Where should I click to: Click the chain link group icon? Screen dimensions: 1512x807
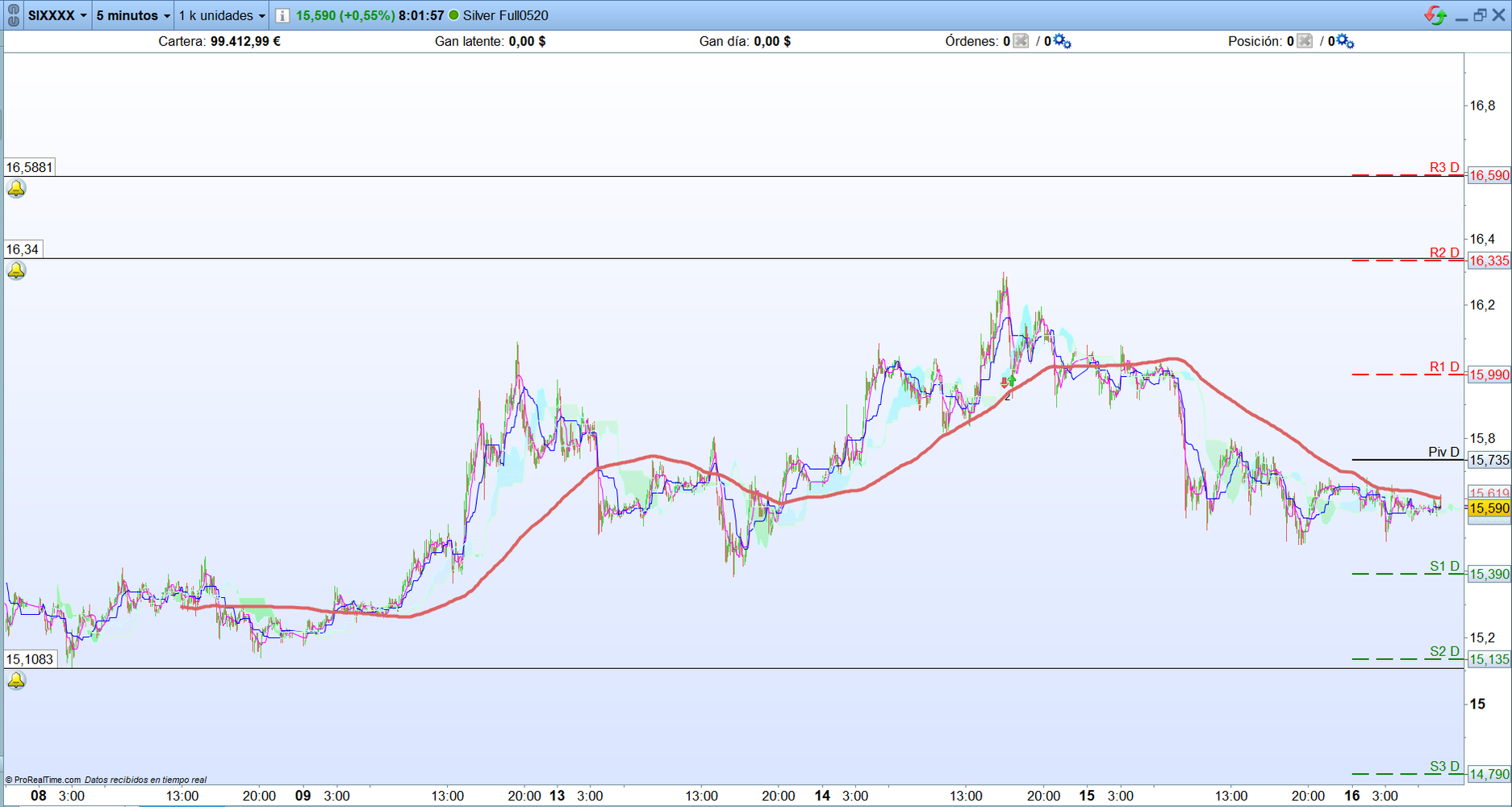(x=13, y=15)
